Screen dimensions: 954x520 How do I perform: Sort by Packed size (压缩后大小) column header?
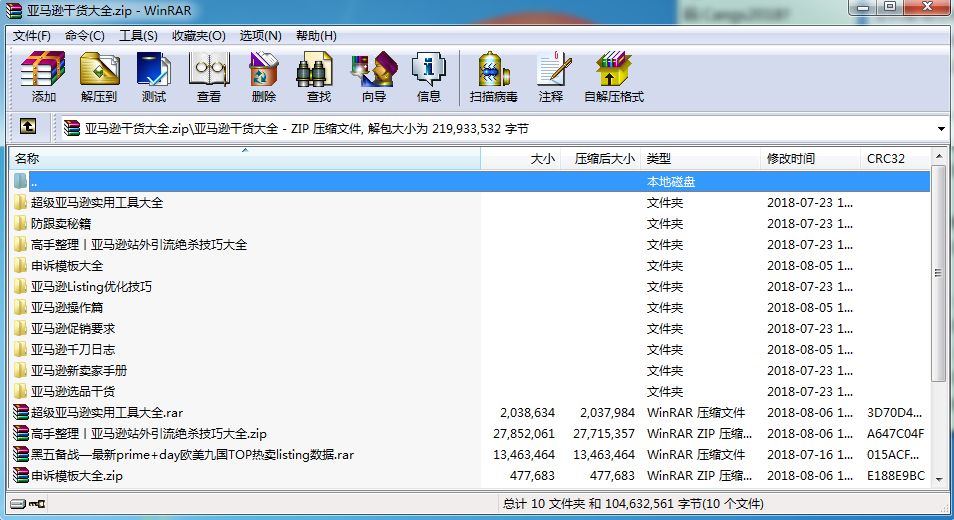(x=600, y=159)
